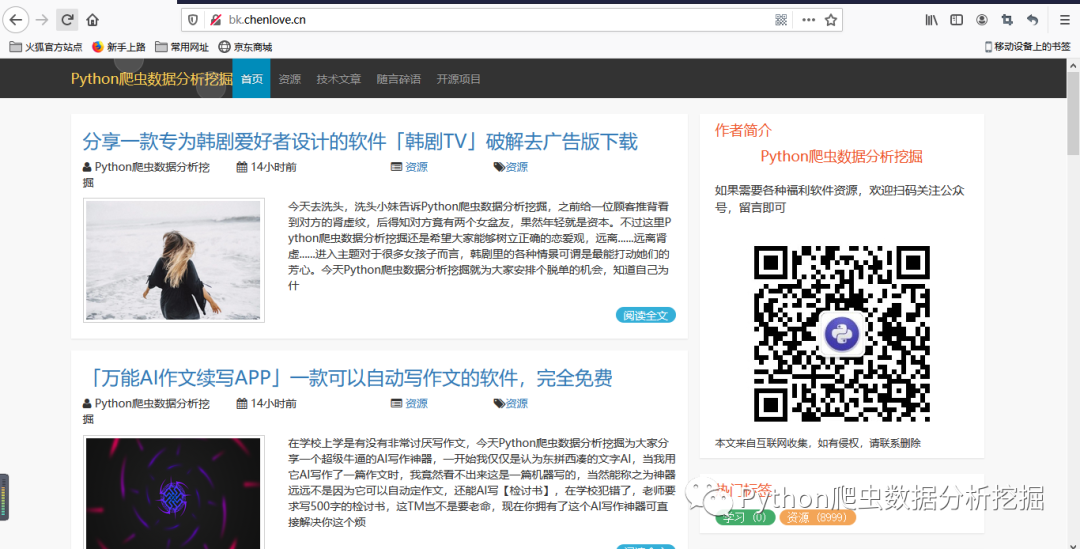Click 资源 category link with list icon in 韩剧TV post
Viewport: 1080px width, 549px height.
416,167
